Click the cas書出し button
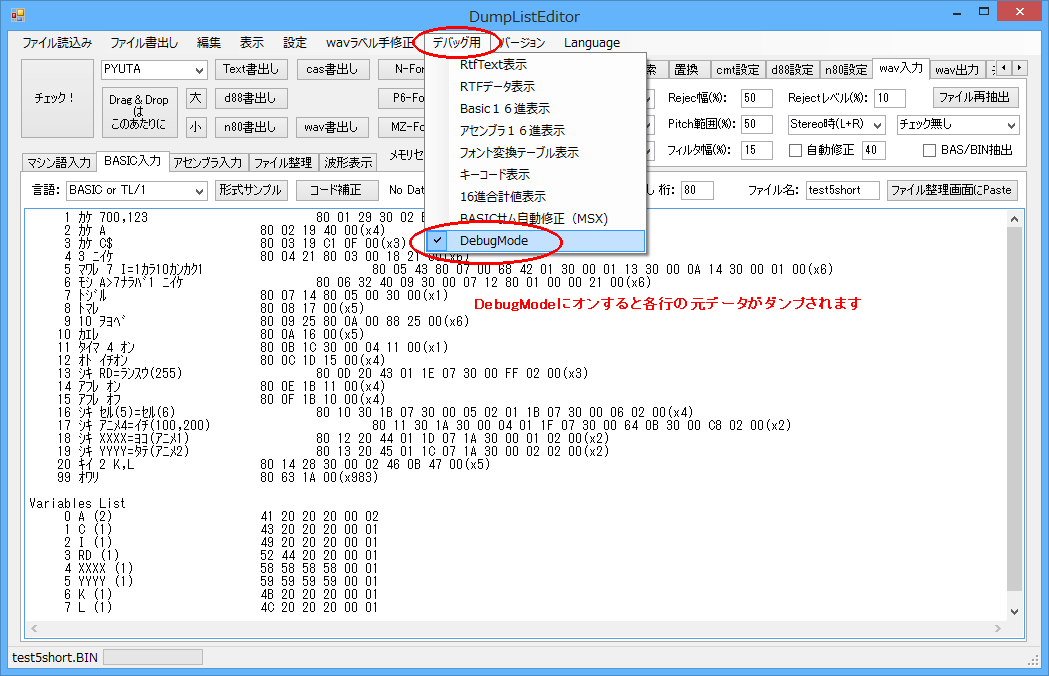The width and height of the screenshot is (1049, 676). (332, 70)
